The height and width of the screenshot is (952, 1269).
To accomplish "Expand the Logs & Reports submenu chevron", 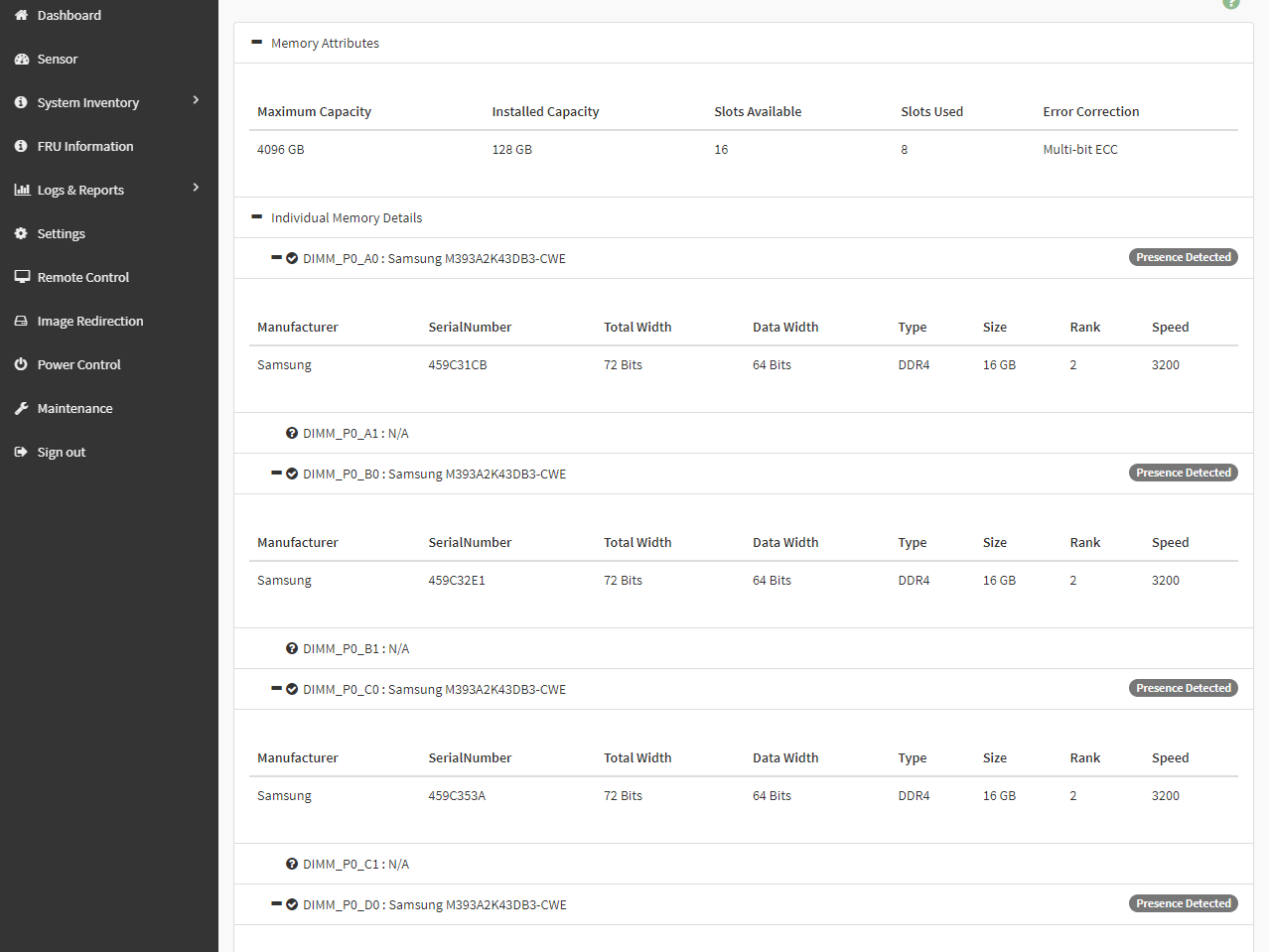I will pyautogui.click(x=196, y=188).
